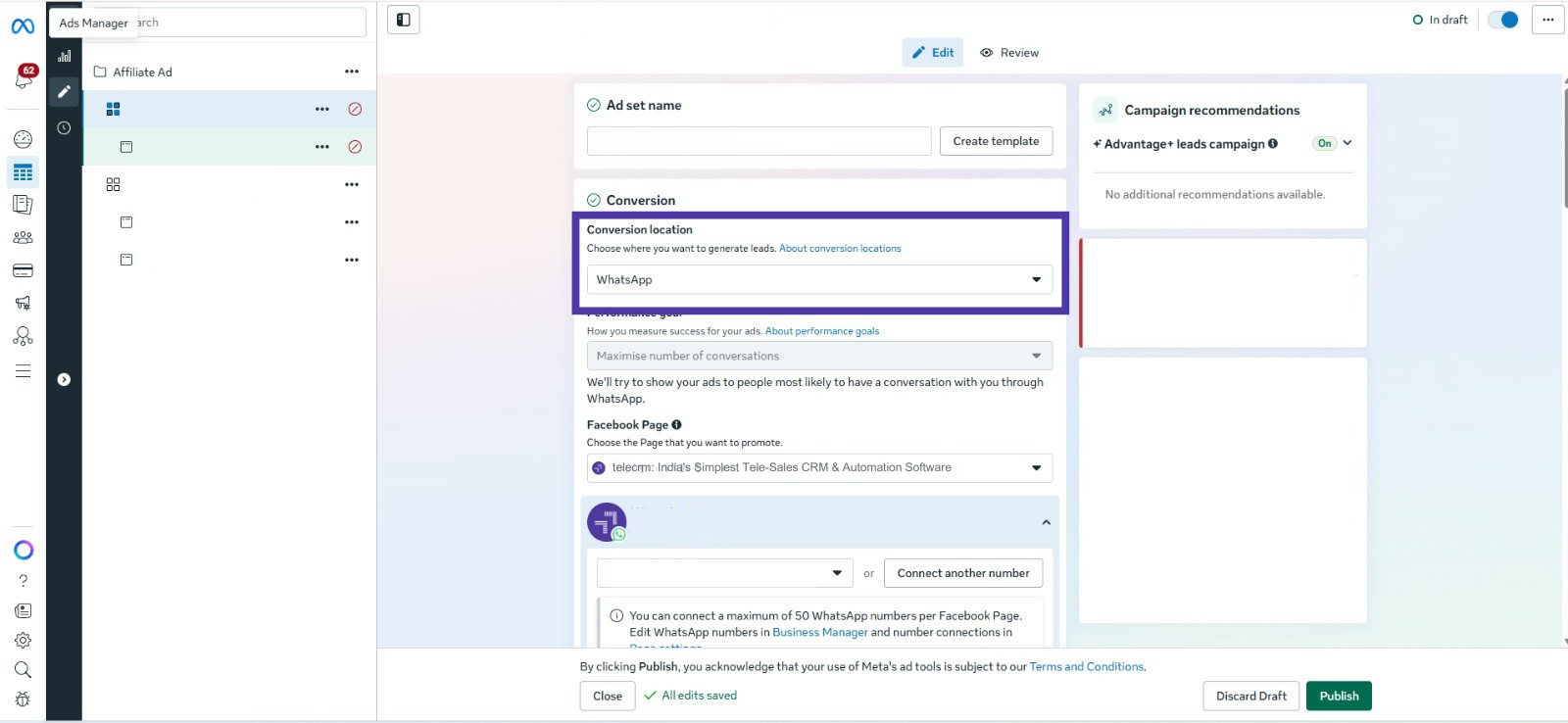Open About conversion locations link
The width and height of the screenshot is (1568, 723).
[x=840, y=249]
